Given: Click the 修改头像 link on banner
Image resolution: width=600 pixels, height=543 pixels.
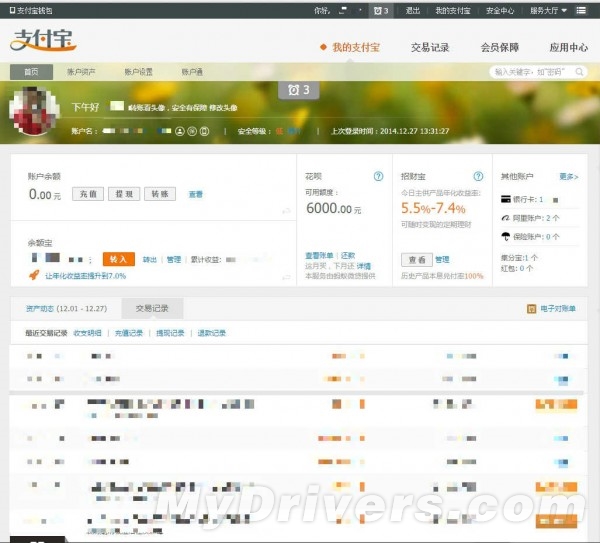Looking at the screenshot, I should pos(223,108).
